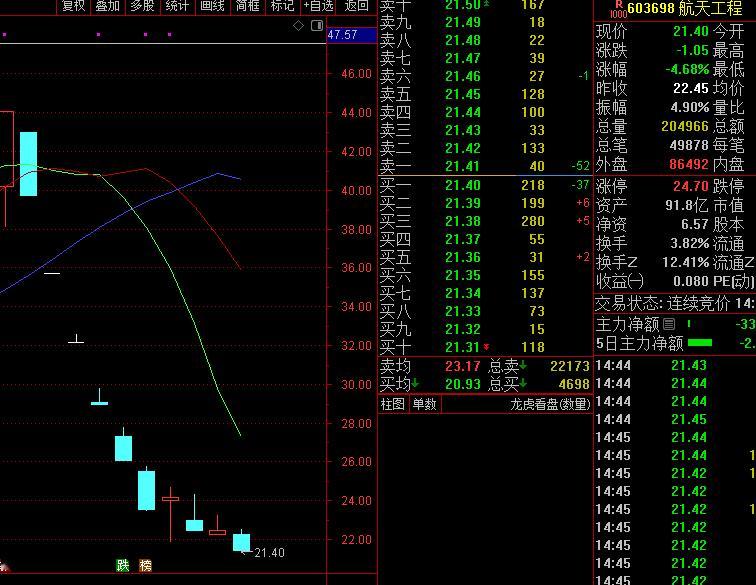
Task: Click the 交易状态: 连续竞价 status line
Action: coord(675,303)
